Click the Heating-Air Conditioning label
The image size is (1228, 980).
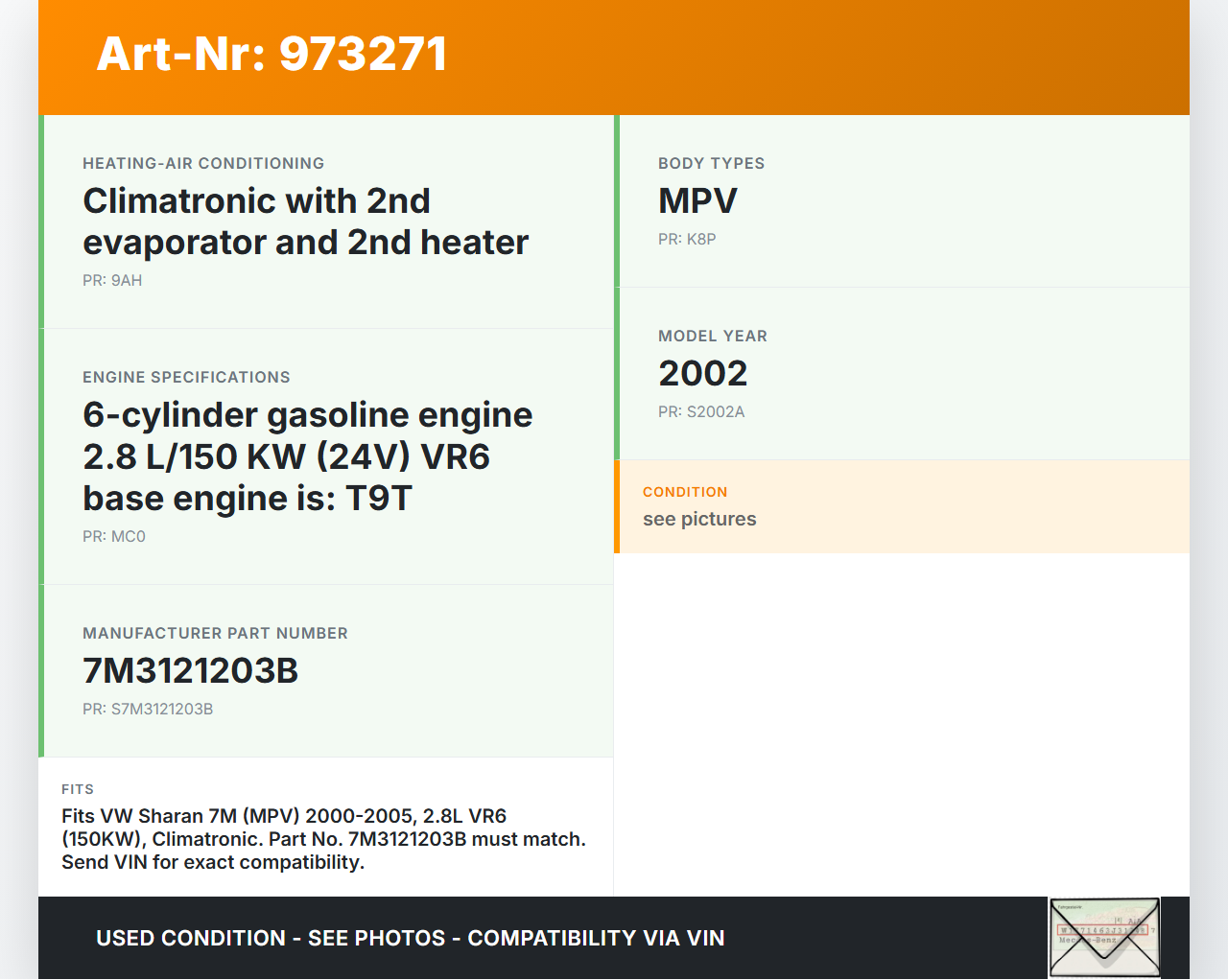tap(203, 163)
